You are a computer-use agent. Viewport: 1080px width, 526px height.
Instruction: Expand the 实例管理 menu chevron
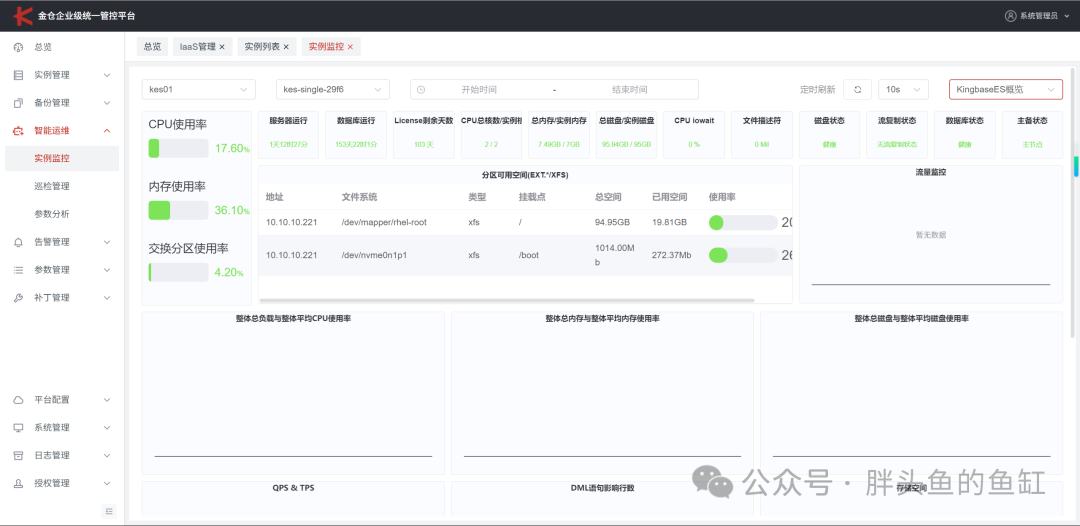[x=107, y=75]
